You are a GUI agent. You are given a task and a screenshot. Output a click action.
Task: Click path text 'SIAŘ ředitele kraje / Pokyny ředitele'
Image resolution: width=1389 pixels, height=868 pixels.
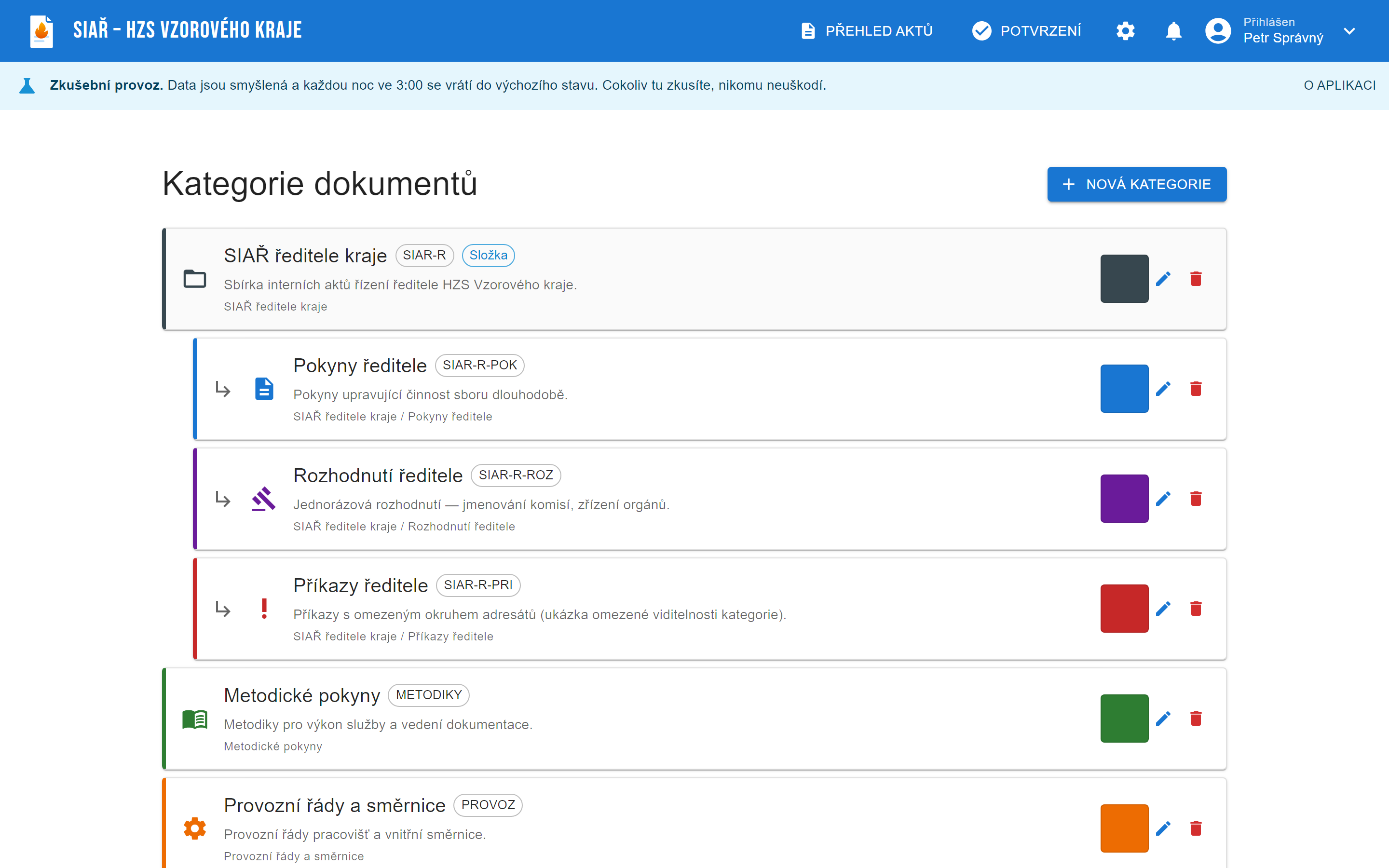coord(393,417)
